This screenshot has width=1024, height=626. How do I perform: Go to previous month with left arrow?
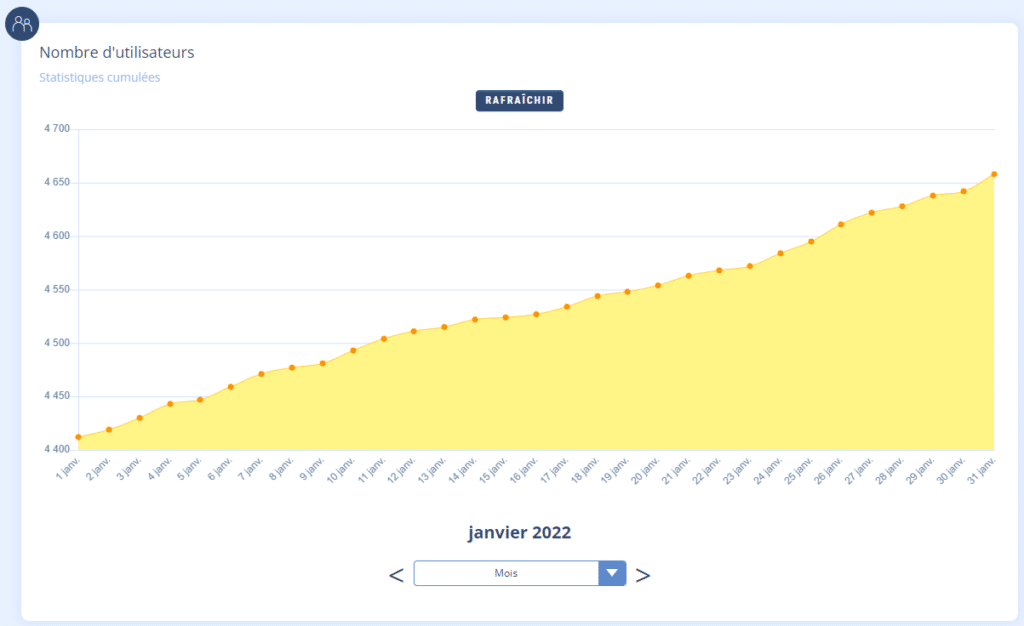396,575
